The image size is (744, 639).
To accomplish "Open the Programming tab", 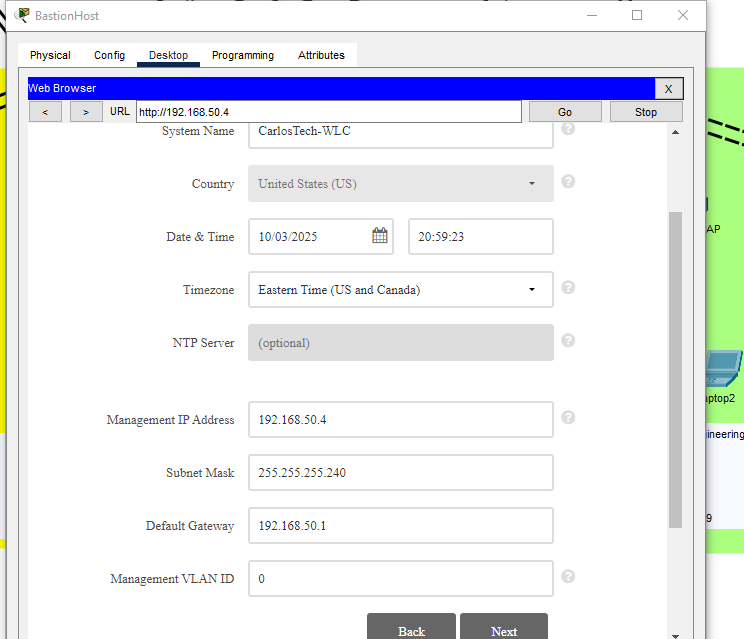I will (242, 56).
